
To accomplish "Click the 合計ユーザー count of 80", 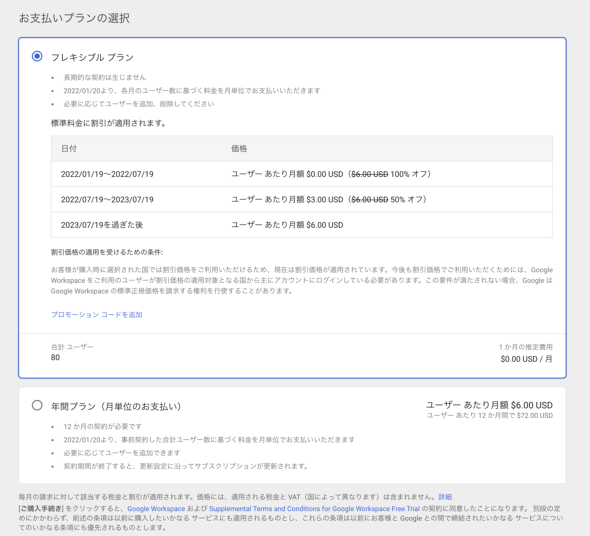I will coord(55,358).
